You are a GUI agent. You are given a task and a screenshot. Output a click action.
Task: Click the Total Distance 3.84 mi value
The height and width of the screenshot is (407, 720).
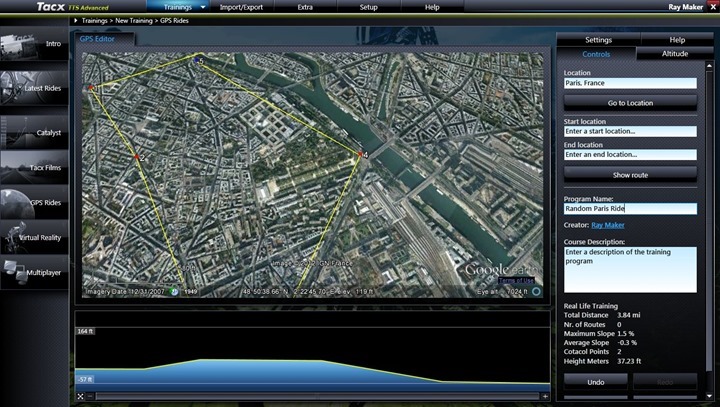[x=629, y=315]
